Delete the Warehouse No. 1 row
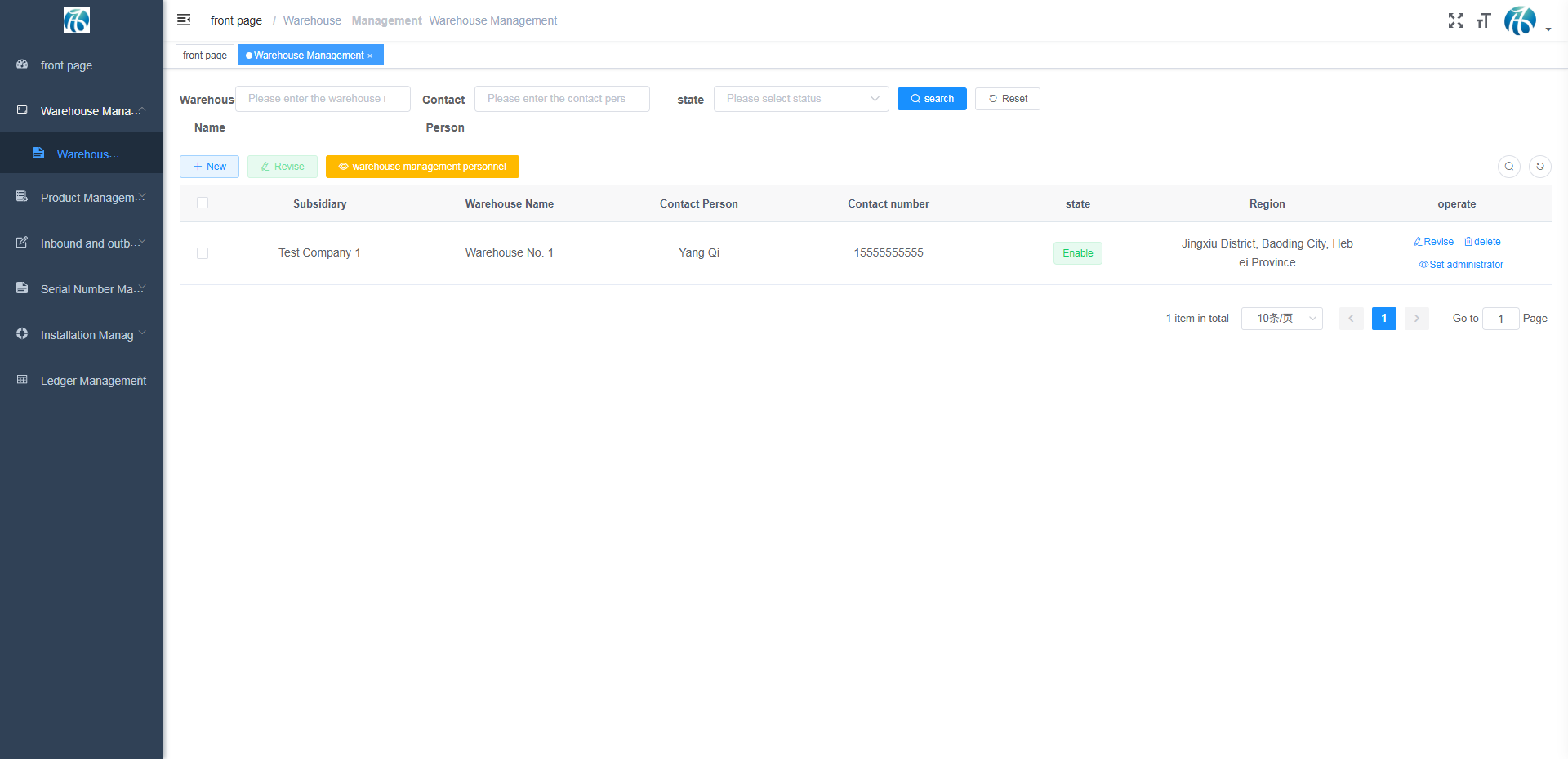 click(x=1482, y=242)
